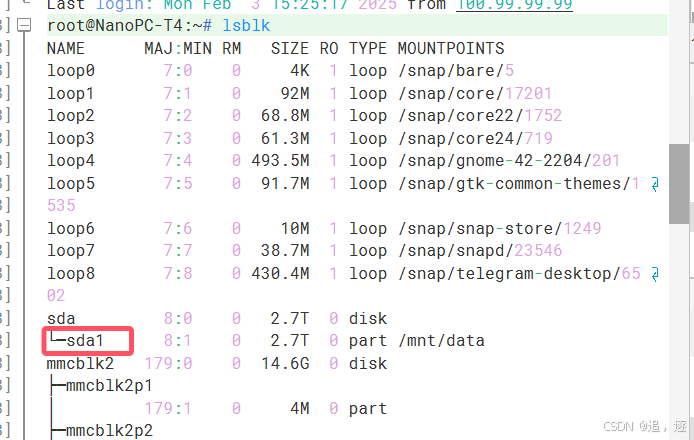Click the '/snap/core22/1752' mount point
This screenshot has height=440, width=694.
click(x=480, y=116)
